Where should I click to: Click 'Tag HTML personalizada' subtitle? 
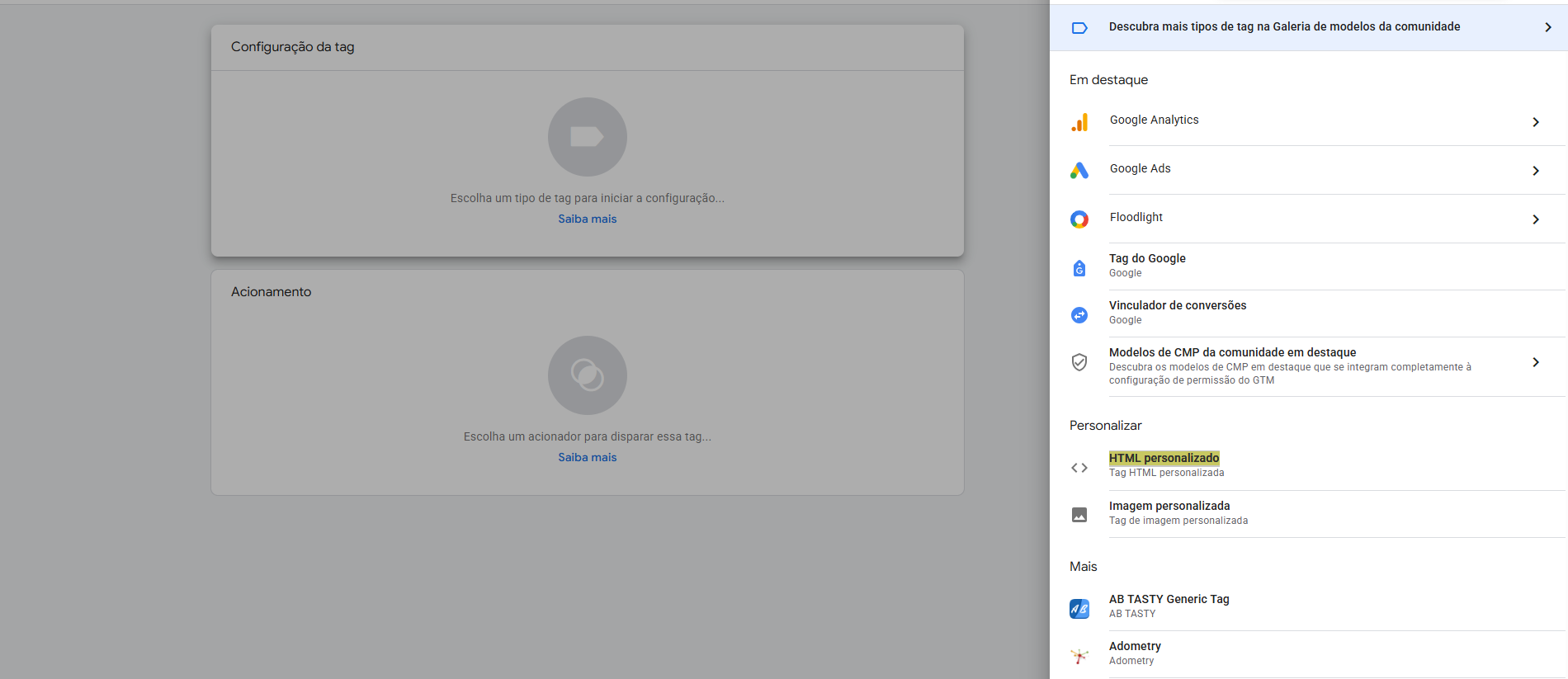pyautogui.click(x=1167, y=474)
